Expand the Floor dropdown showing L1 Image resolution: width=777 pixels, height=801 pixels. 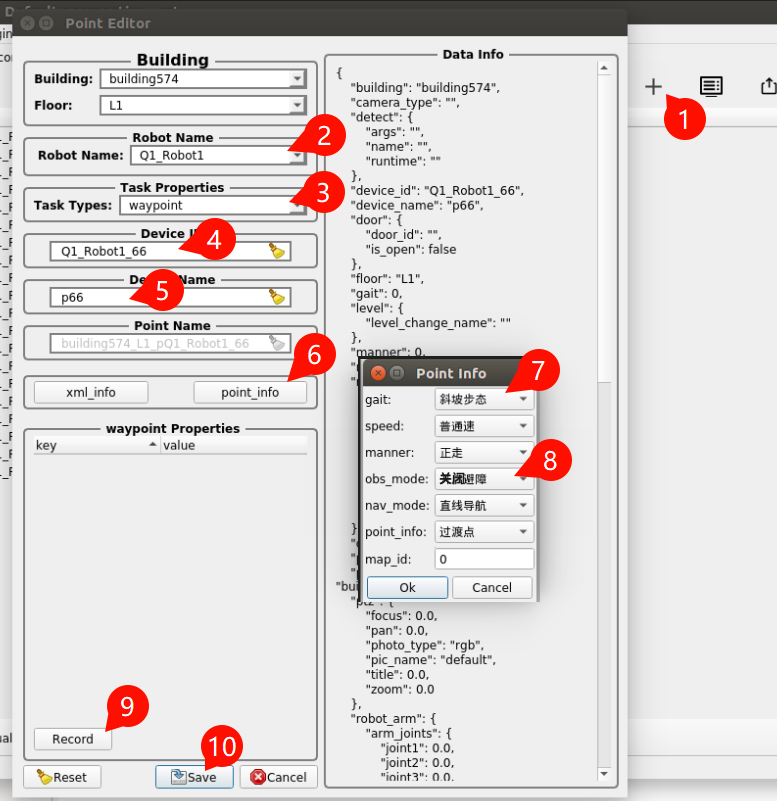click(296, 105)
